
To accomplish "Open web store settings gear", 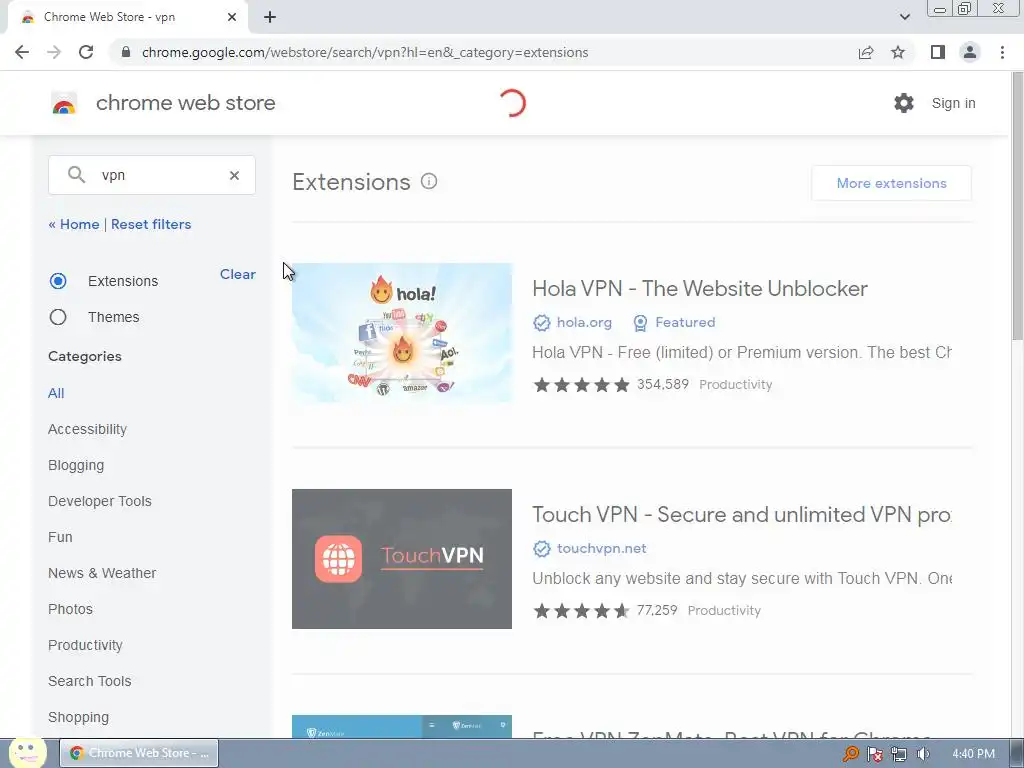I will [x=904, y=103].
